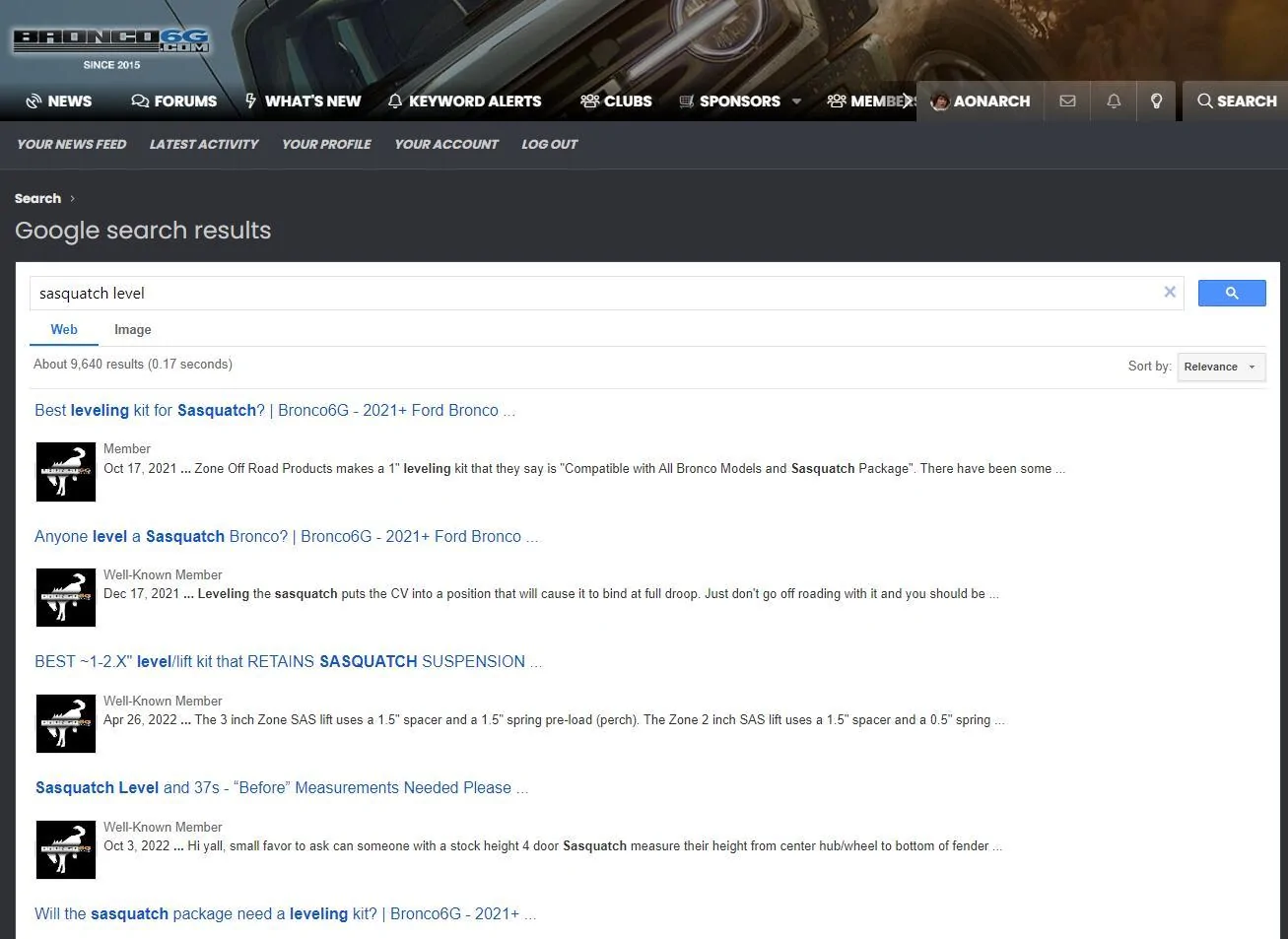Click the Bronco6G site logo
Viewport: 1288px width, 939px height.
[x=111, y=40]
